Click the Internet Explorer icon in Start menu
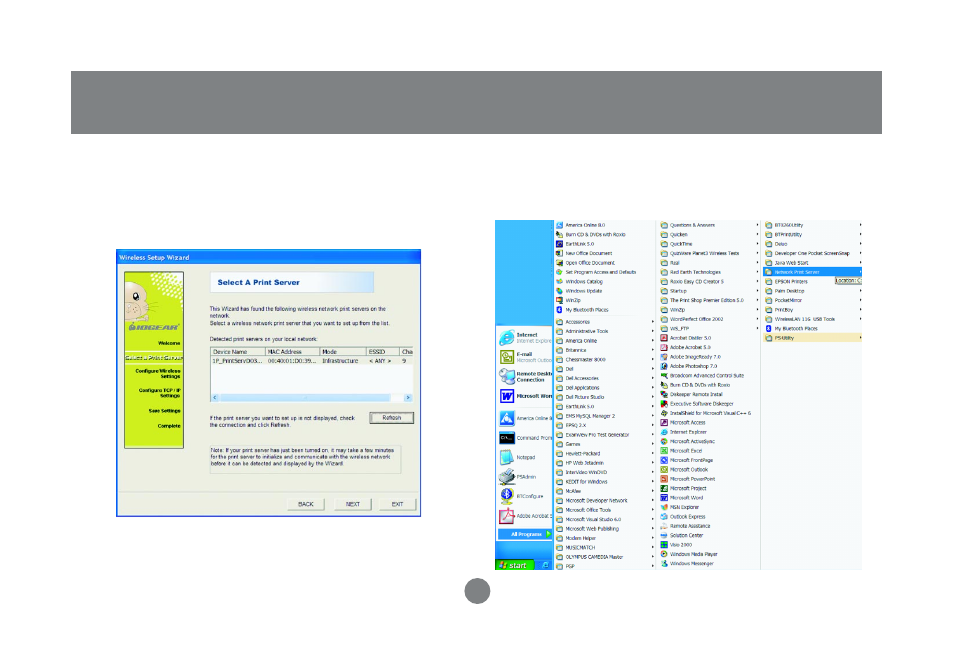This screenshot has width=954, height=663. 506,338
